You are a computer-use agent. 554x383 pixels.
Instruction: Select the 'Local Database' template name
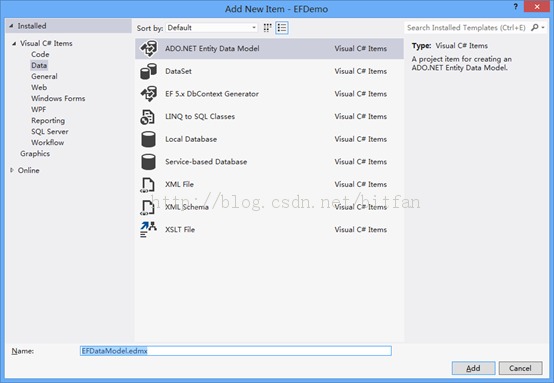click(191, 139)
